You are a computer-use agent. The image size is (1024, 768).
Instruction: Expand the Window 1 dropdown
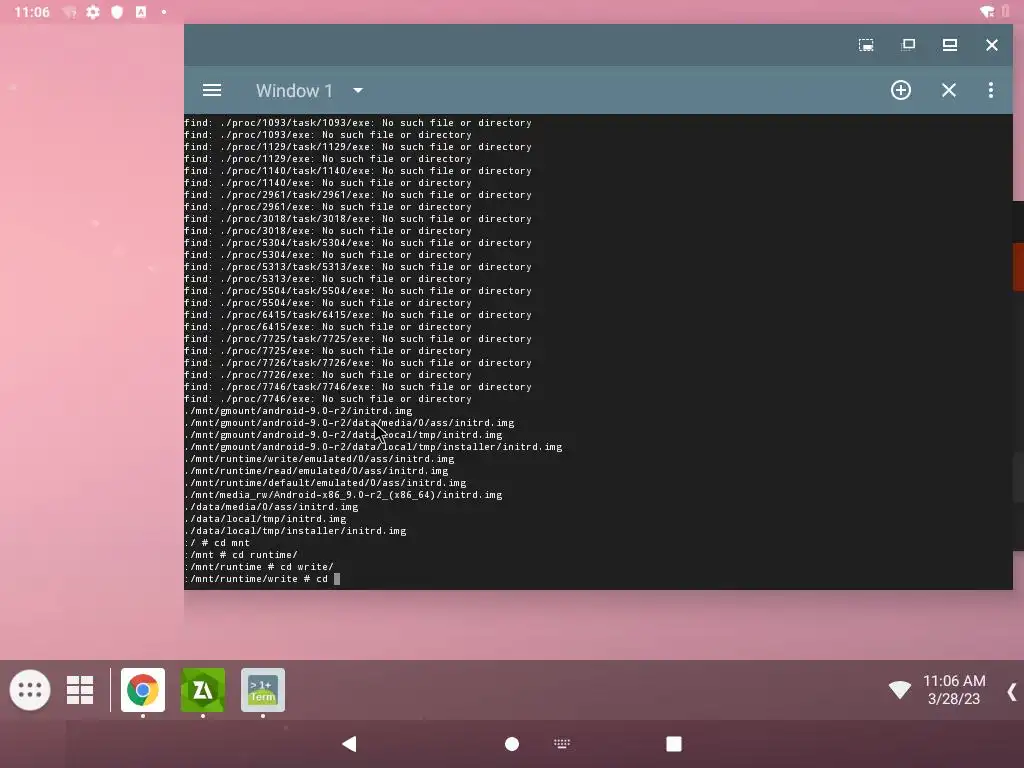pos(358,90)
